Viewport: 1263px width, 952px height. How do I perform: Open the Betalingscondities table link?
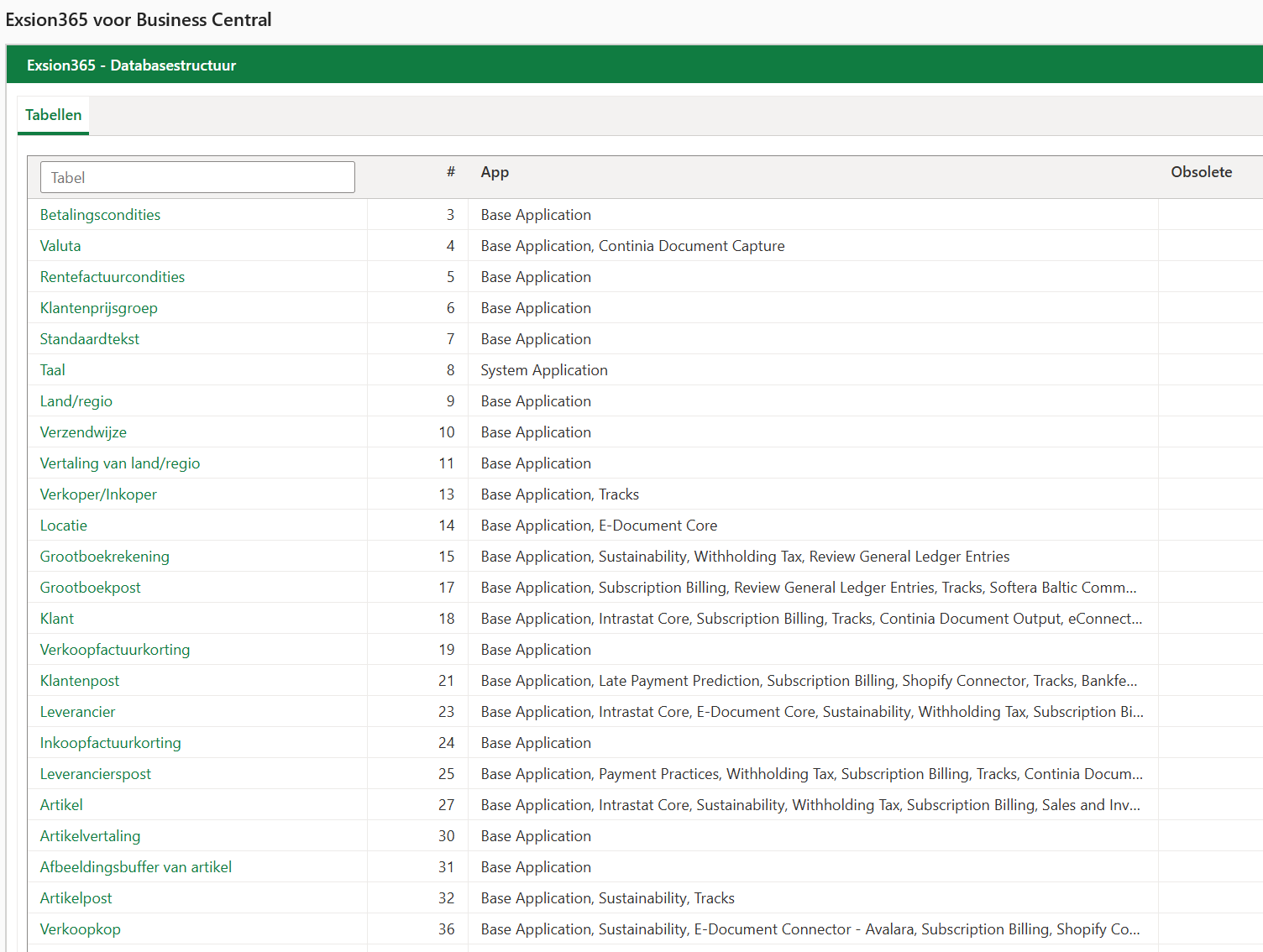(100, 215)
